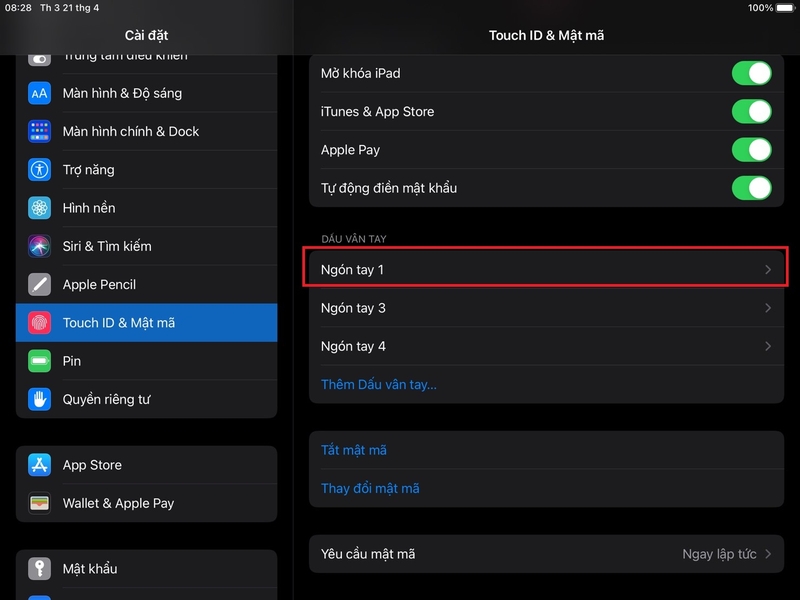Open Apple Pencil settings
Image resolution: width=800 pixels, height=600 pixels.
click(146, 285)
